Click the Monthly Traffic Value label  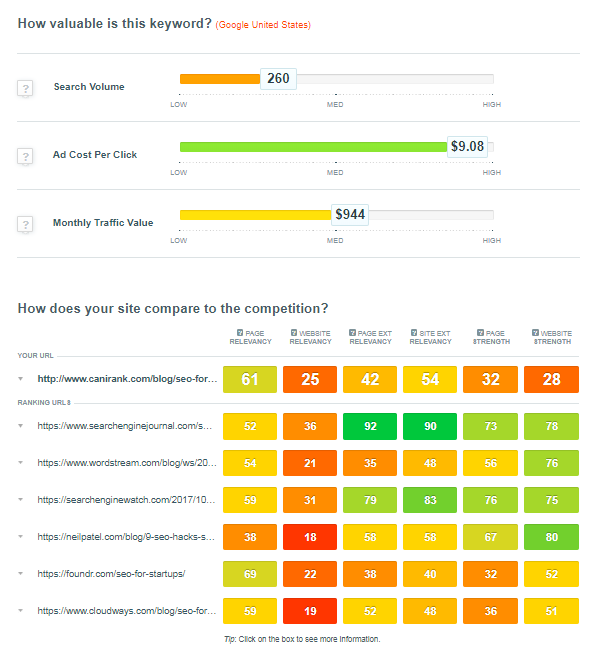click(103, 223)
